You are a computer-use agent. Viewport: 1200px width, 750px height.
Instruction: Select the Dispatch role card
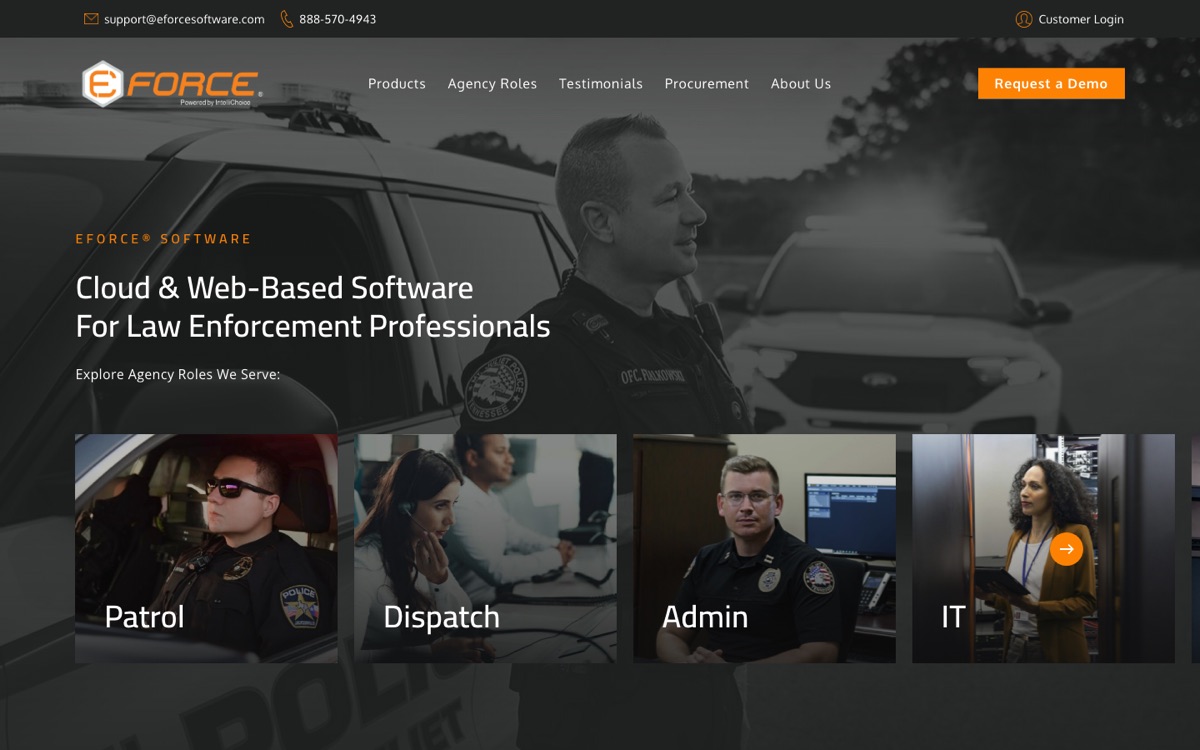485,548
